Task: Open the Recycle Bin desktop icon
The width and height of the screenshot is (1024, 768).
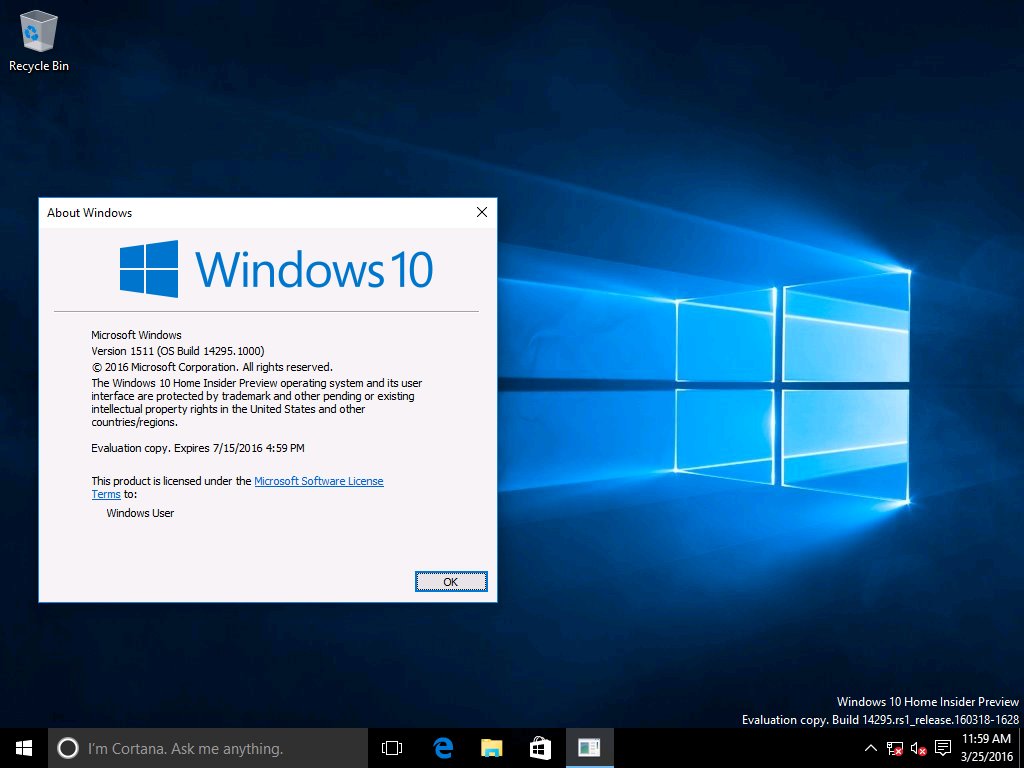Action: point(39,40)
